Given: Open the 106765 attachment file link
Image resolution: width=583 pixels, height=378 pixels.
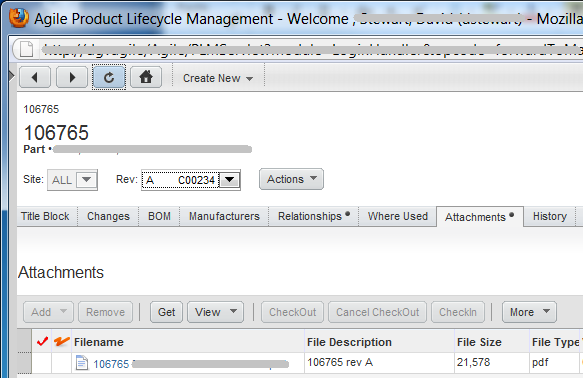Looking at the screenshot, I should click(190, 364).
